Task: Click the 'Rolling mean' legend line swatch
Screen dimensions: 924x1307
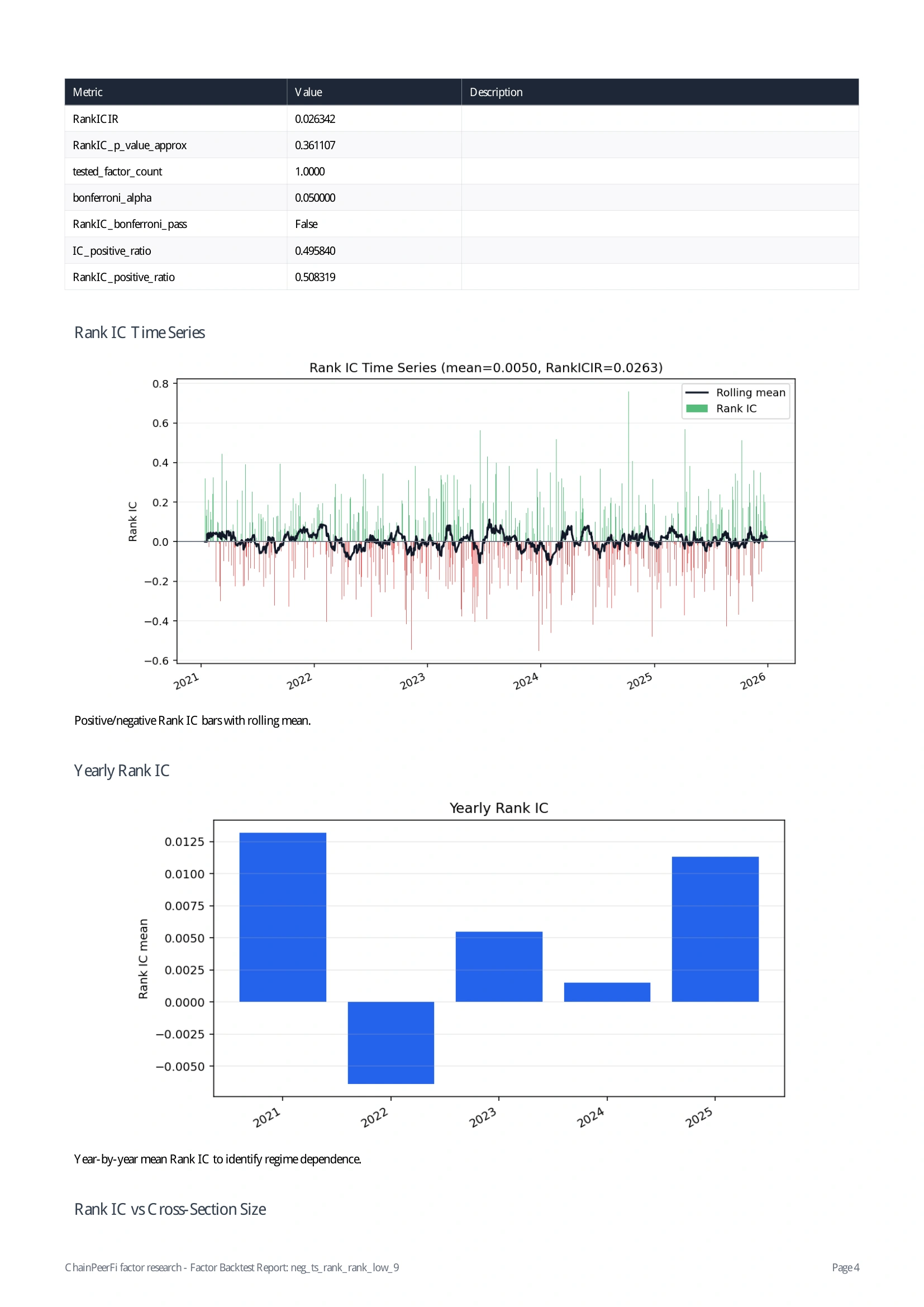Action: click(x=697, y=393)
